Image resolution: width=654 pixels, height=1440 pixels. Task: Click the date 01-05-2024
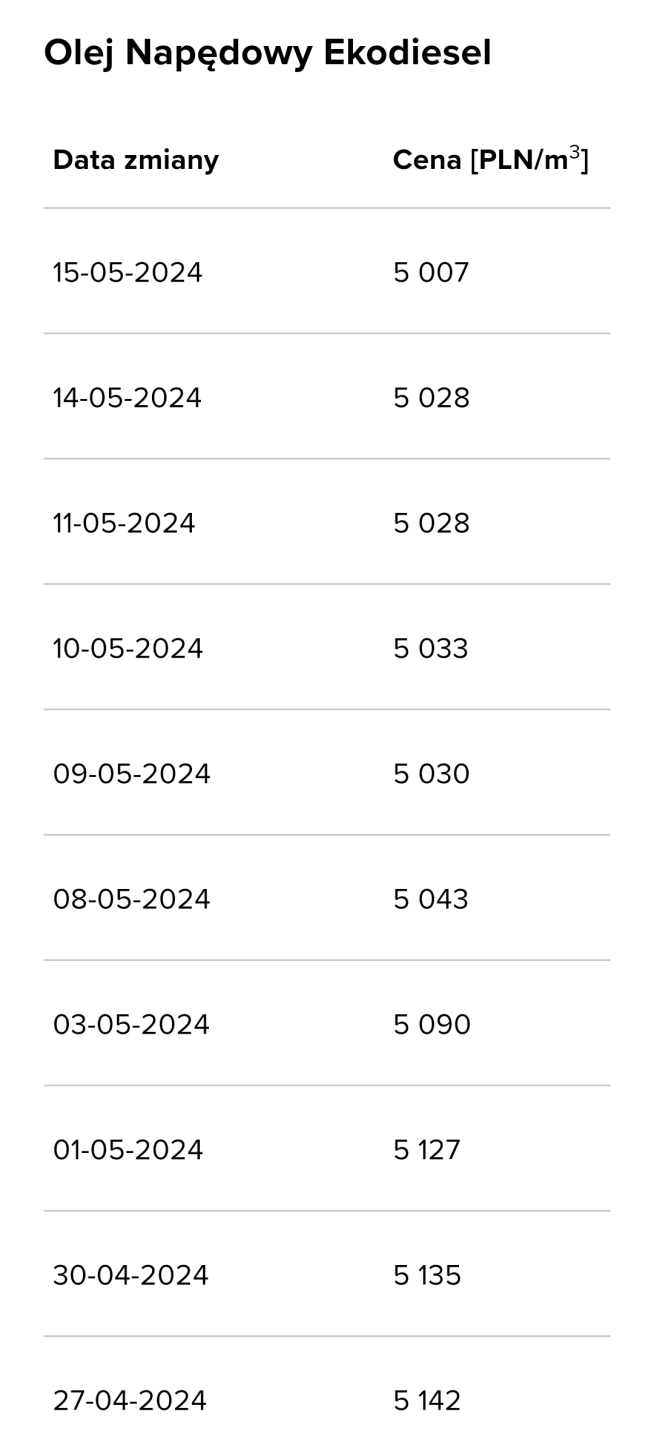[x=128, y=1150]
